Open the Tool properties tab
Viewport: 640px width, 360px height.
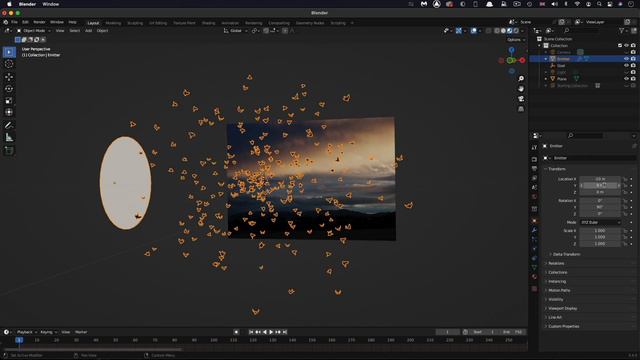coord(534,148)
